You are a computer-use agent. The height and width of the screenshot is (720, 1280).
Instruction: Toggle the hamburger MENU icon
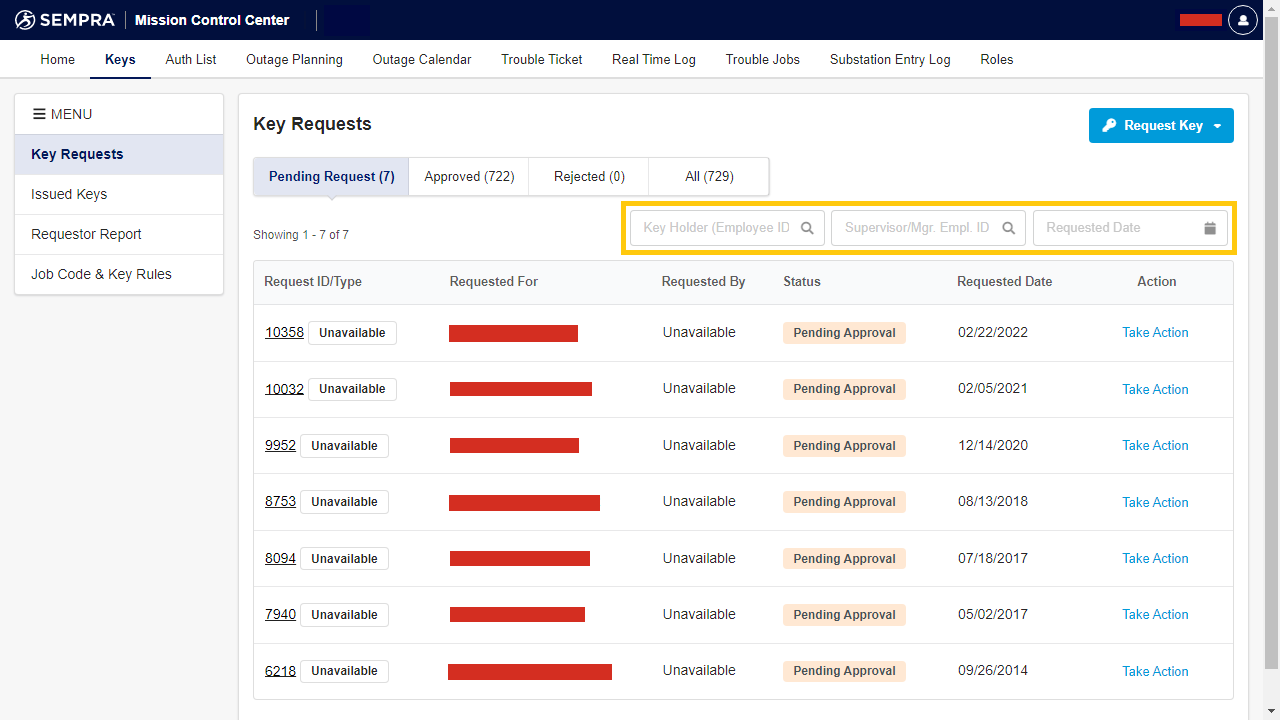click(x=39, y=114)
